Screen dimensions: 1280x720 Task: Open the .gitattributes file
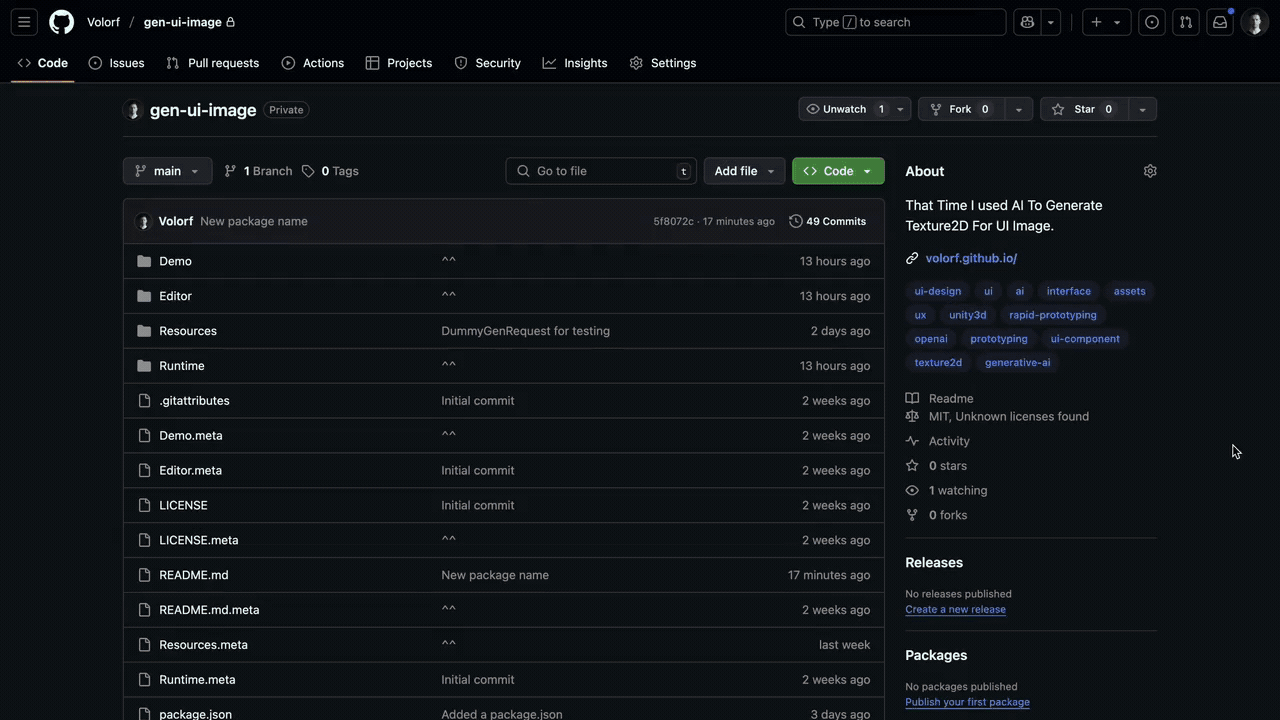tap(194, 401)
